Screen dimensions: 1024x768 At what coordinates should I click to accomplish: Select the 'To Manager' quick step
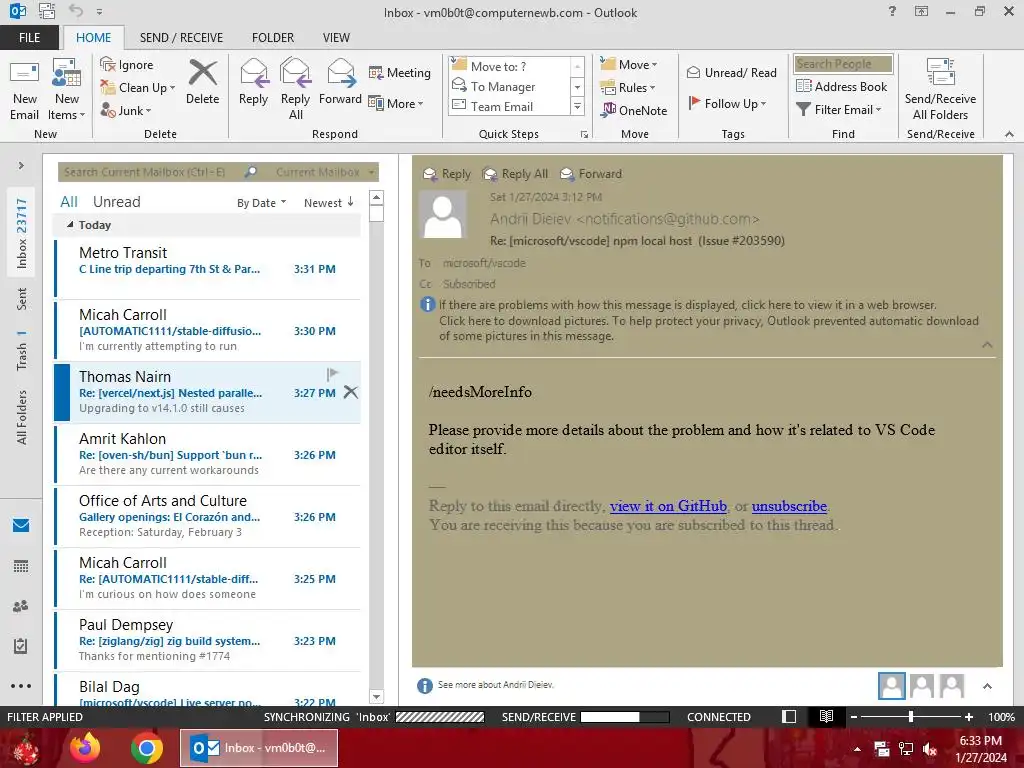[x=510, y=86]
